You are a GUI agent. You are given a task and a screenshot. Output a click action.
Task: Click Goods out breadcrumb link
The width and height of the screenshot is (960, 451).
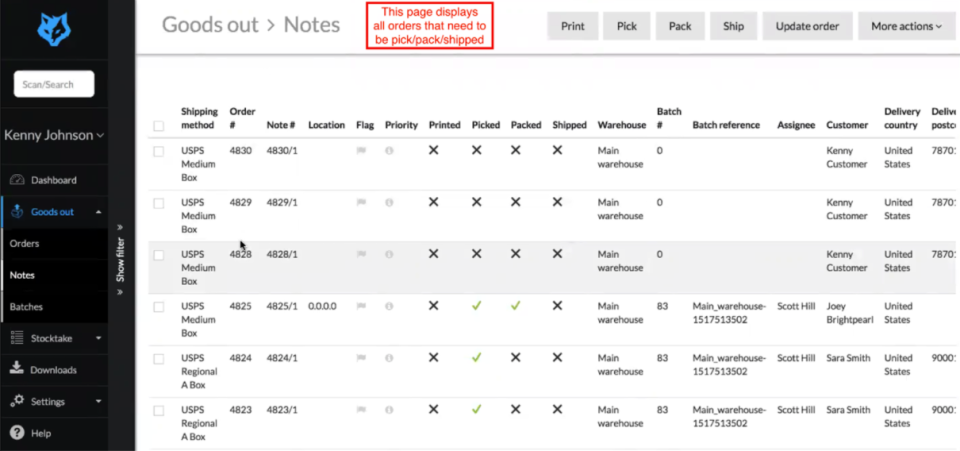[x=209, y=25]
